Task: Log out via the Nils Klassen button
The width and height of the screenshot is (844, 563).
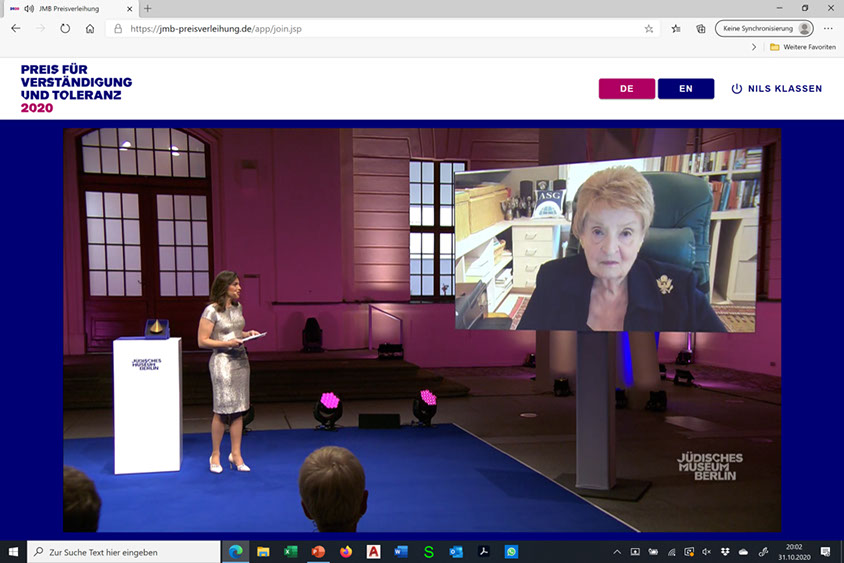Action: tap(777, 89)
